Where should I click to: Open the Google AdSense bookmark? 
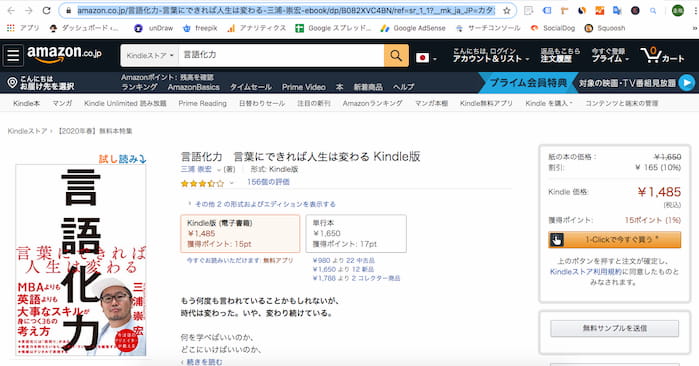tap(413, 28)
